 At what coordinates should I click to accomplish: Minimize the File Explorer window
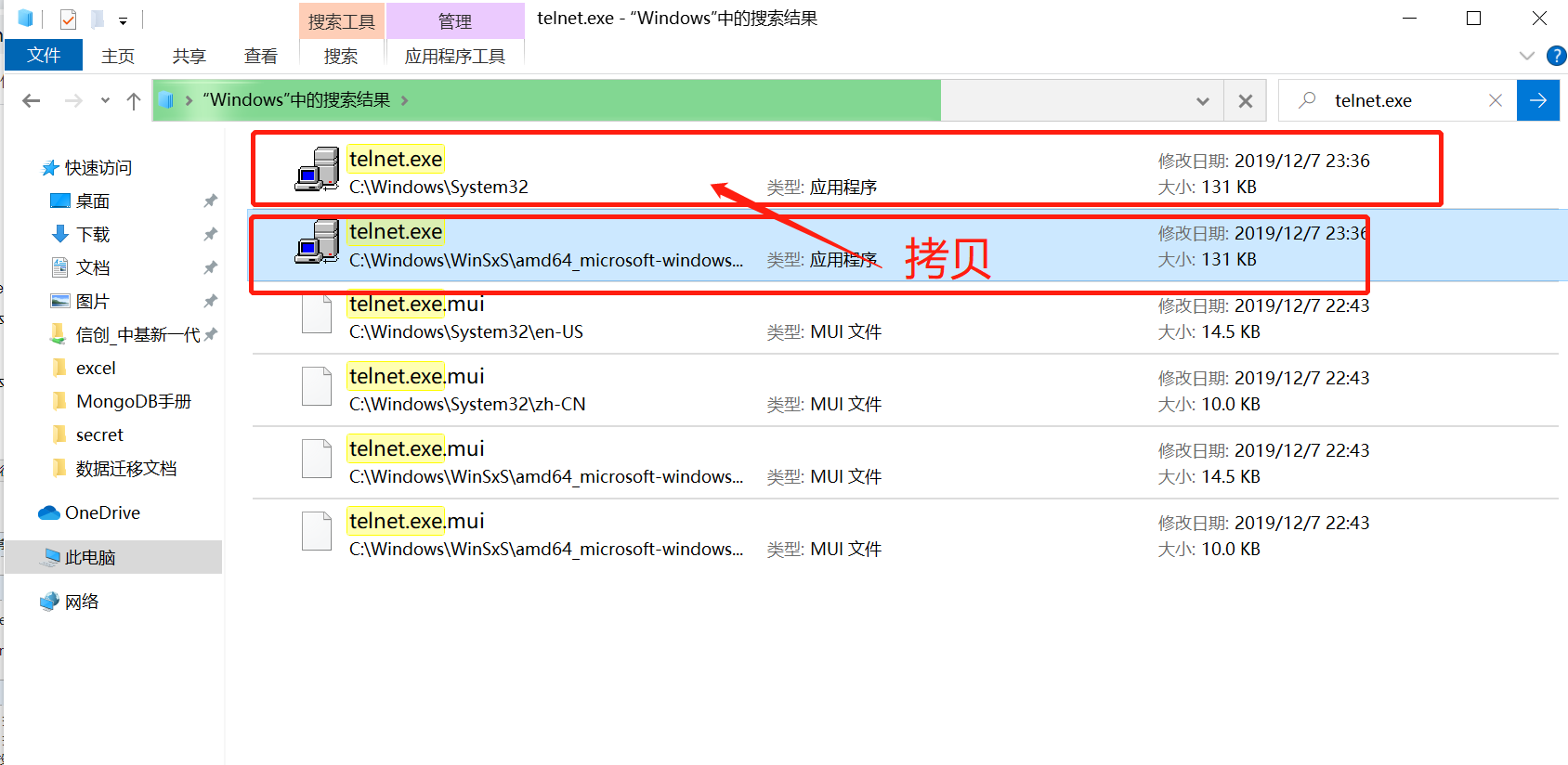pyautogui.click(x=1409, y=19)
